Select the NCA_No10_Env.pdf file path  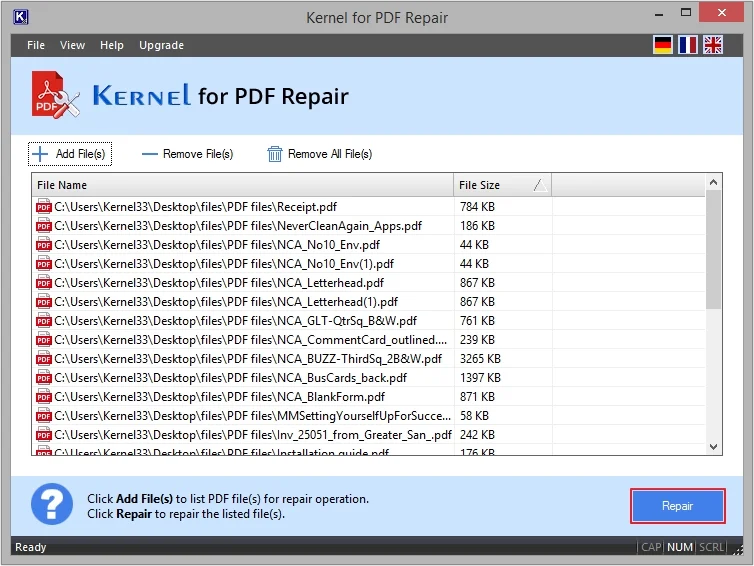click(217, 245)
